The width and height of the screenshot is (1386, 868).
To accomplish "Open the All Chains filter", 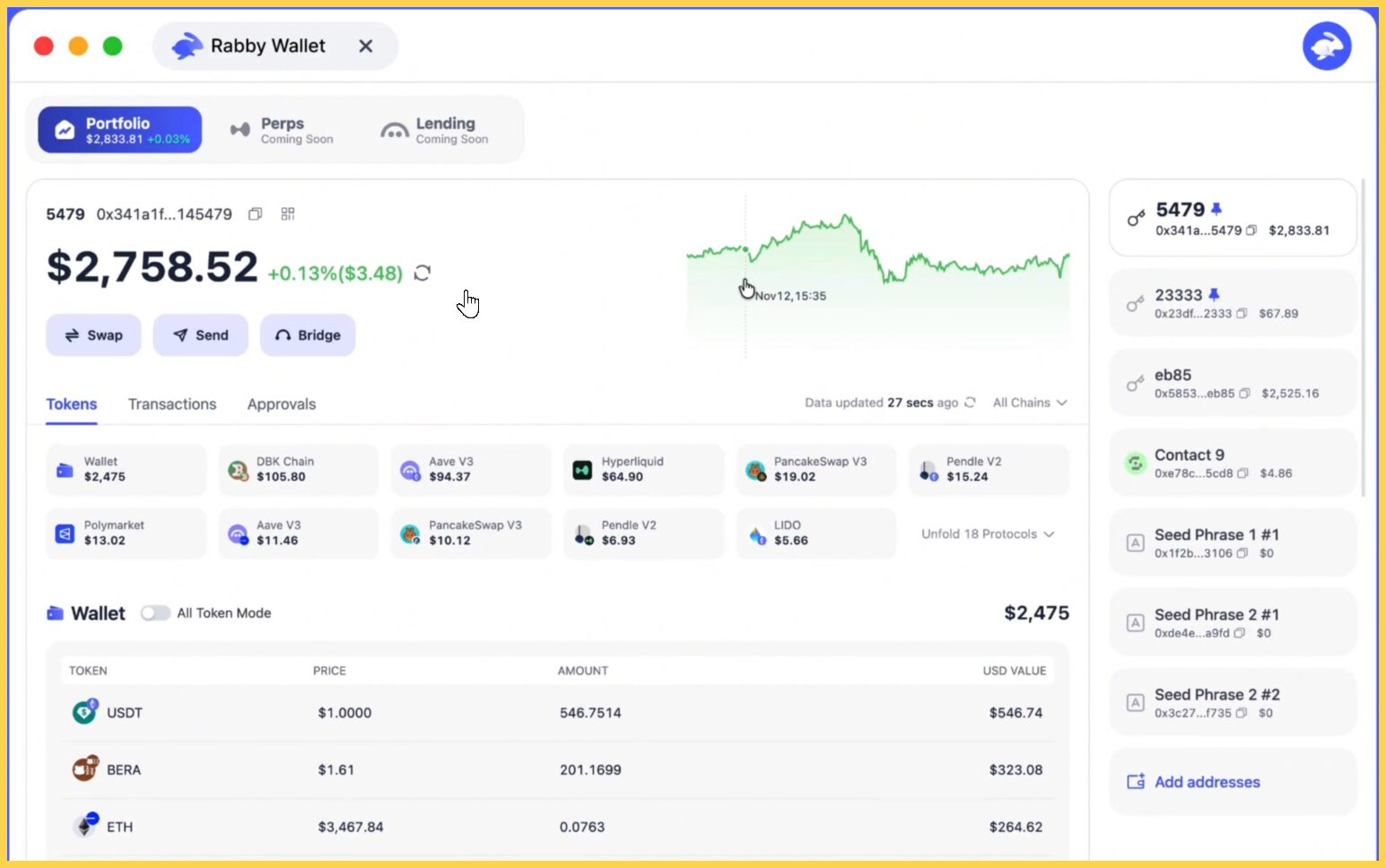I will (x=1030, y=403).
